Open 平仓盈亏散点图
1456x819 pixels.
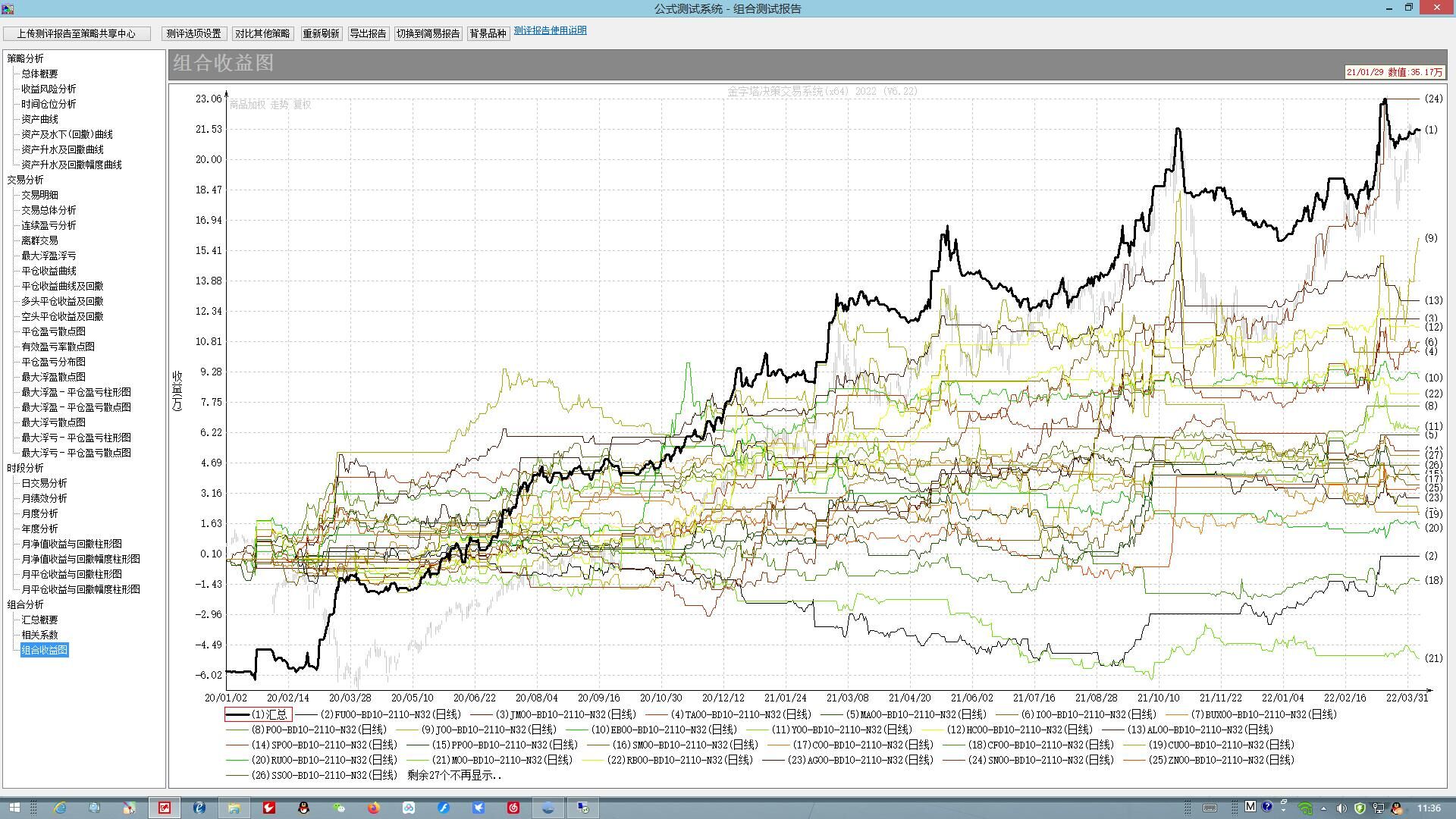tap(53, 331)
